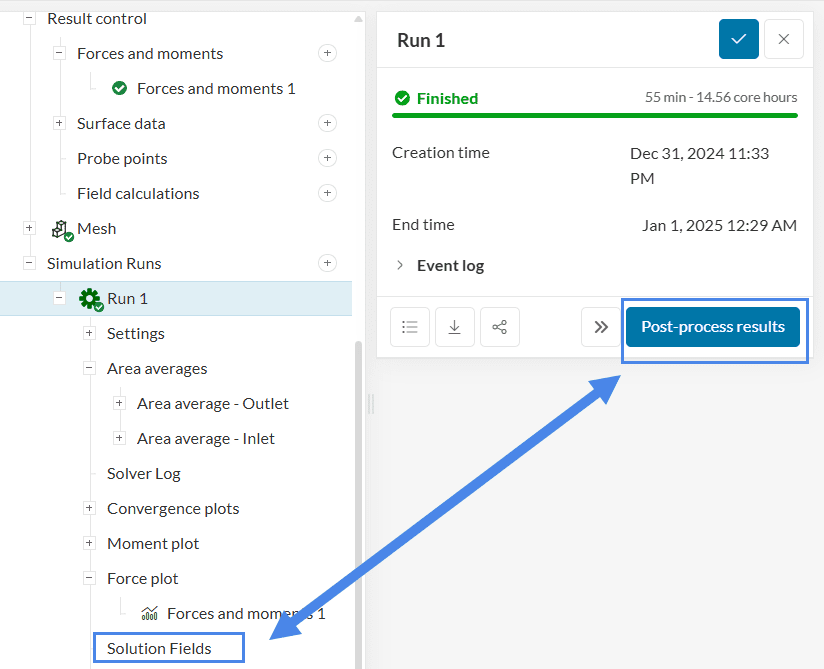Click the download results icon
824x669 pixels.
click(454, 327)
